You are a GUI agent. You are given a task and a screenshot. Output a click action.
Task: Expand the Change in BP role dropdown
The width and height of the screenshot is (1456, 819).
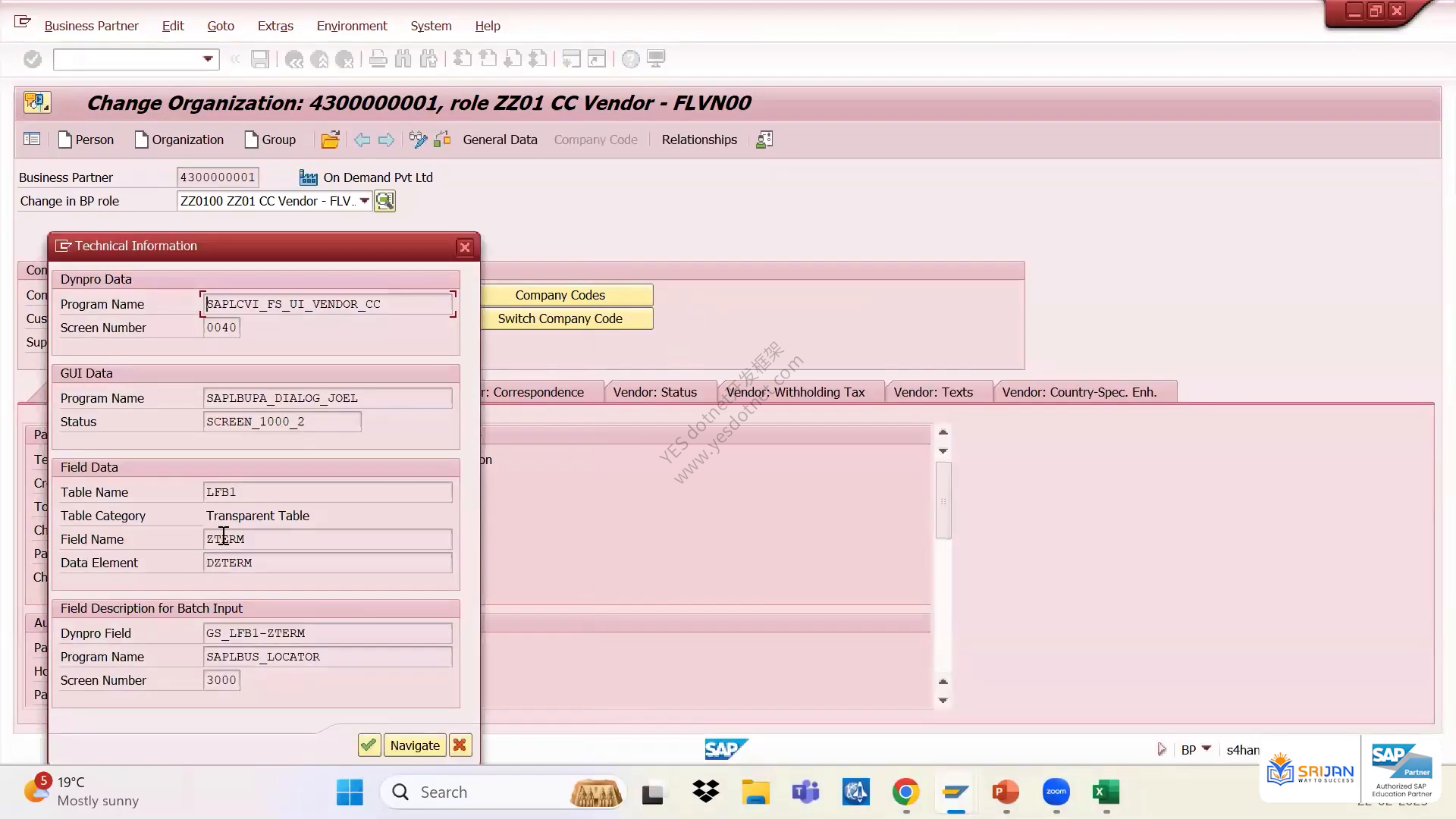click(365, 201)
